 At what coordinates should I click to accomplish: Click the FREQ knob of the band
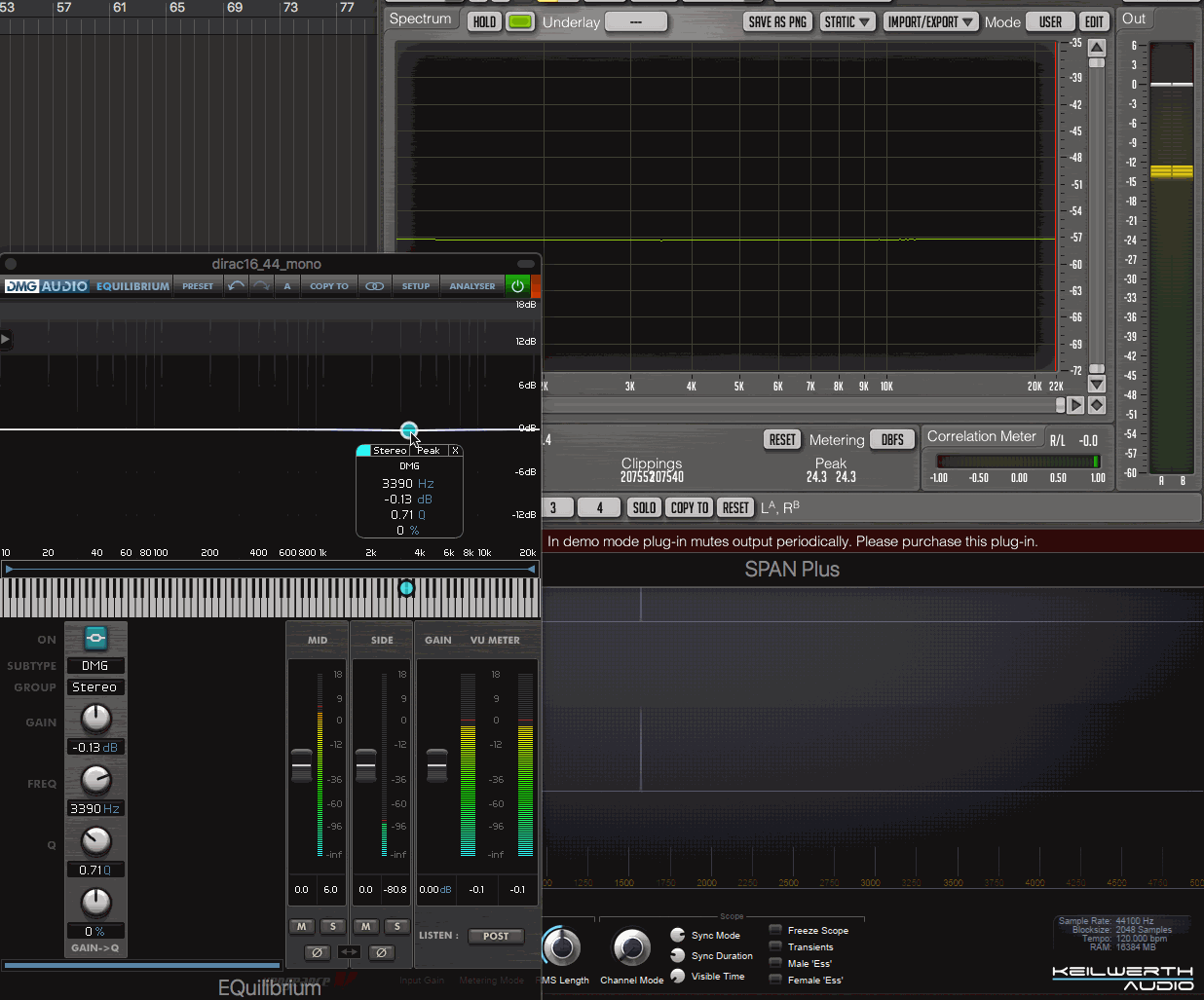[x=95, y=780]
